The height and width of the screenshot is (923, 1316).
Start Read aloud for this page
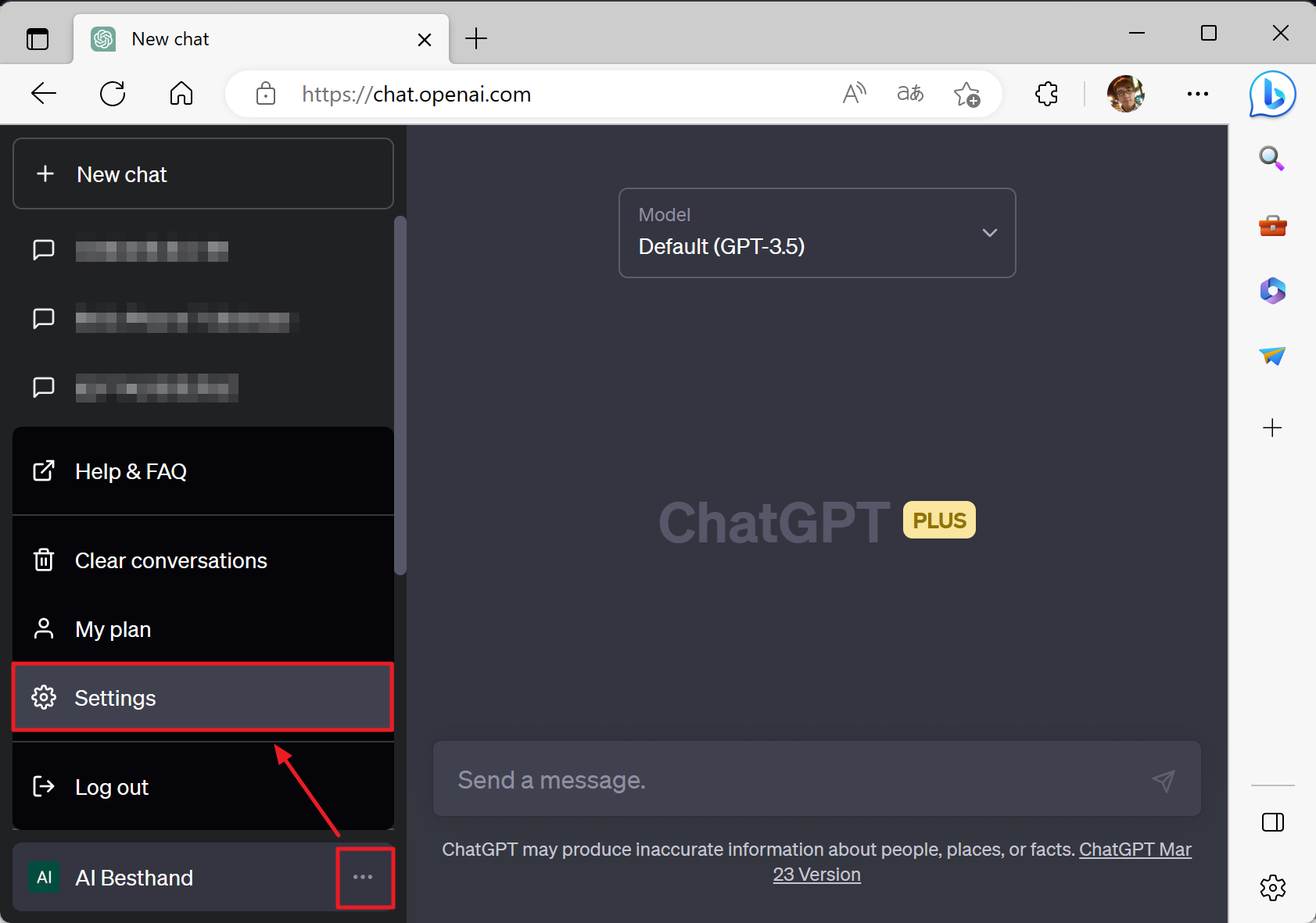pos(855,94)
